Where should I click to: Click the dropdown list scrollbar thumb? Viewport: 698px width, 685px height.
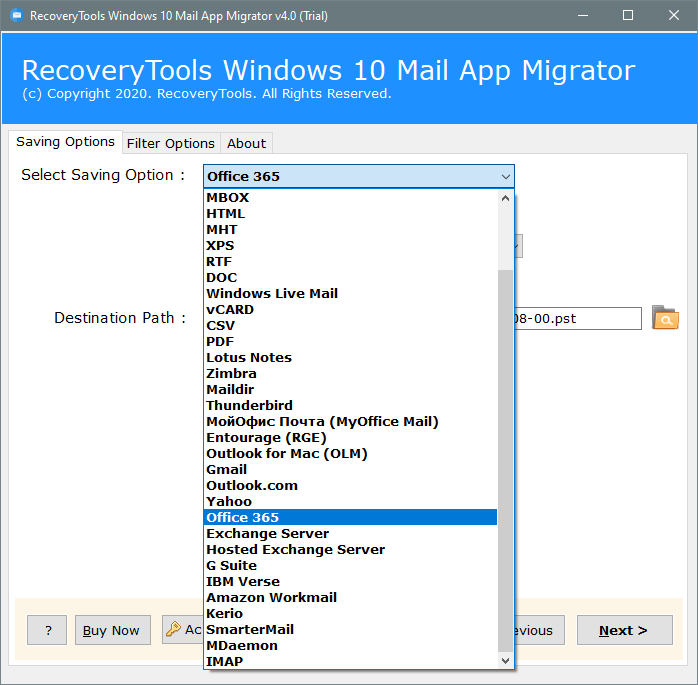click(505, 461)
